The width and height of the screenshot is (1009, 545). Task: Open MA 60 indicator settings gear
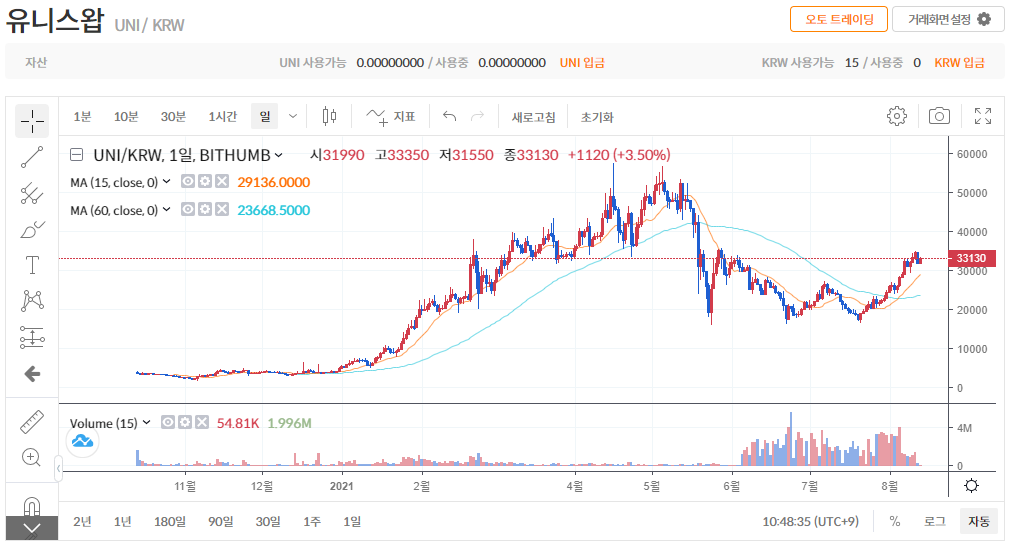point(205,210)
